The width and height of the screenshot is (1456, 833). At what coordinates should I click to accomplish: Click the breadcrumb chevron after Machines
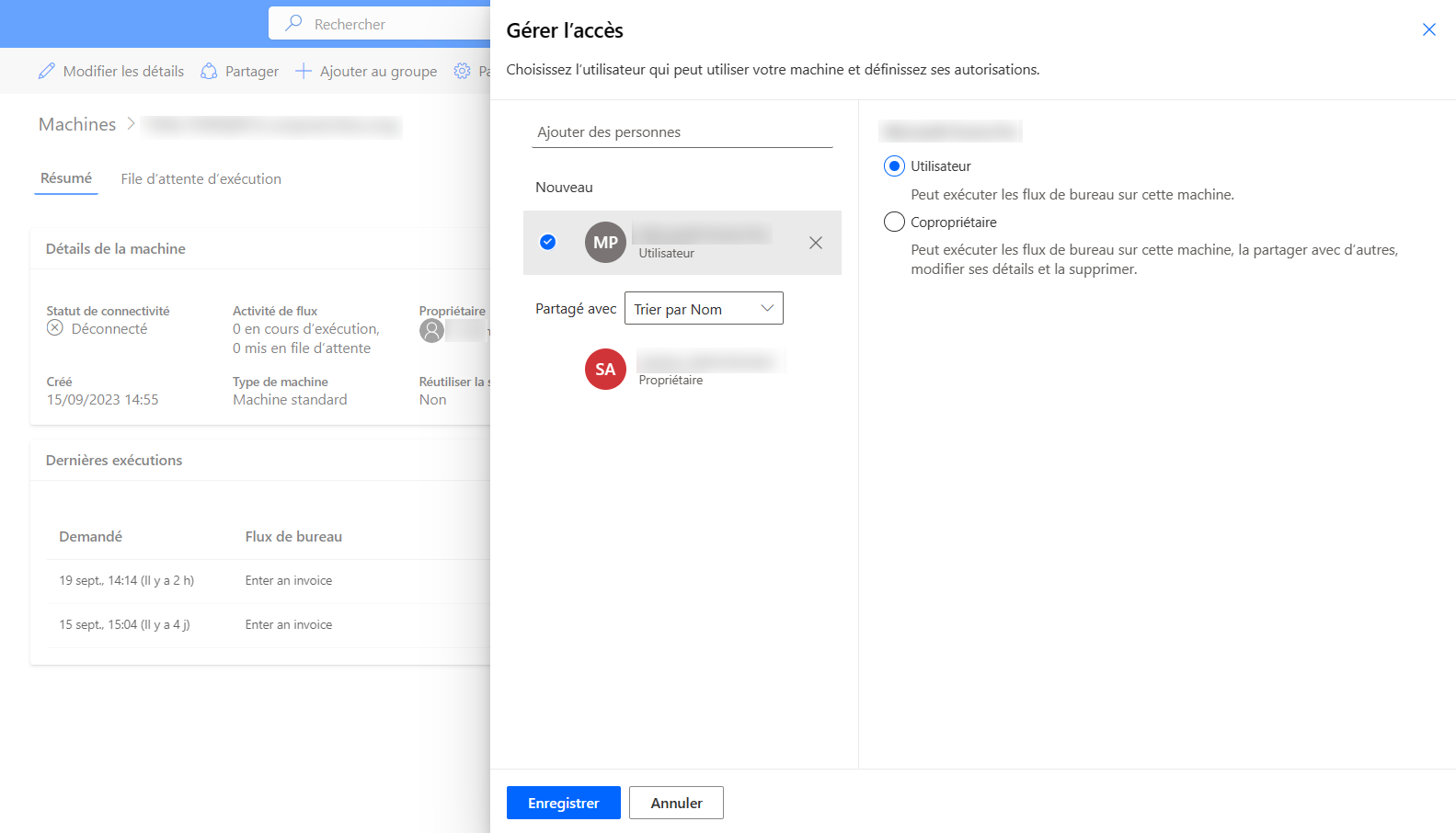pos(132,123)
